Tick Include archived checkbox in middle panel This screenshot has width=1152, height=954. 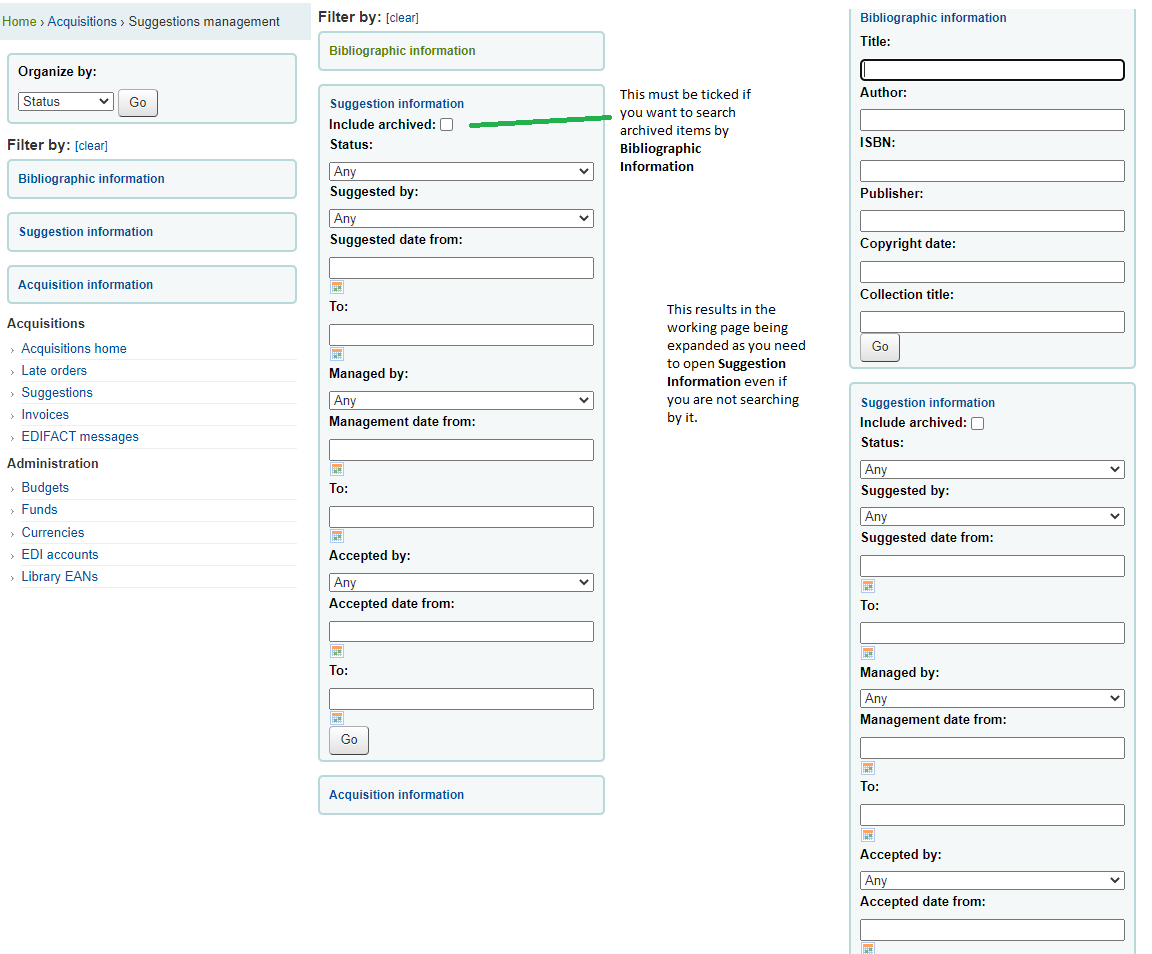click(x=446, y=125)
